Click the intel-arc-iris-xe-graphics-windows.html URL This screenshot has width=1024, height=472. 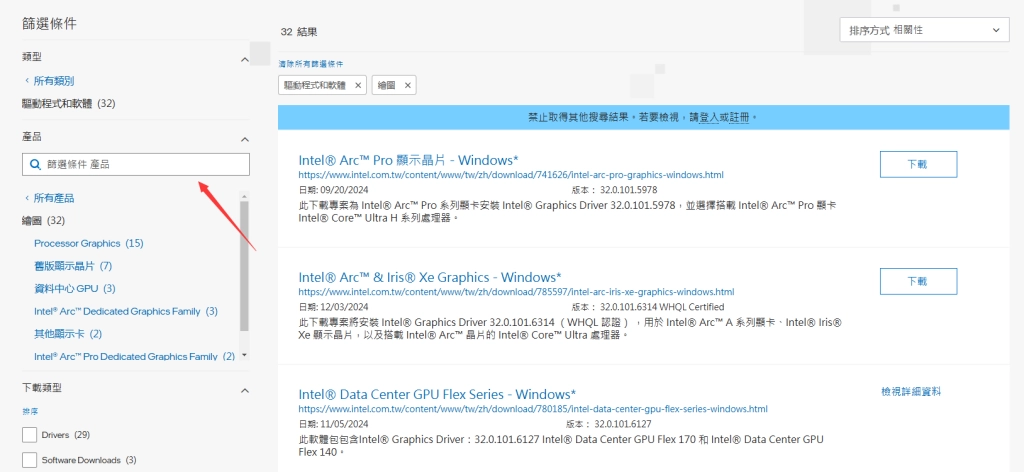point(516,292)
